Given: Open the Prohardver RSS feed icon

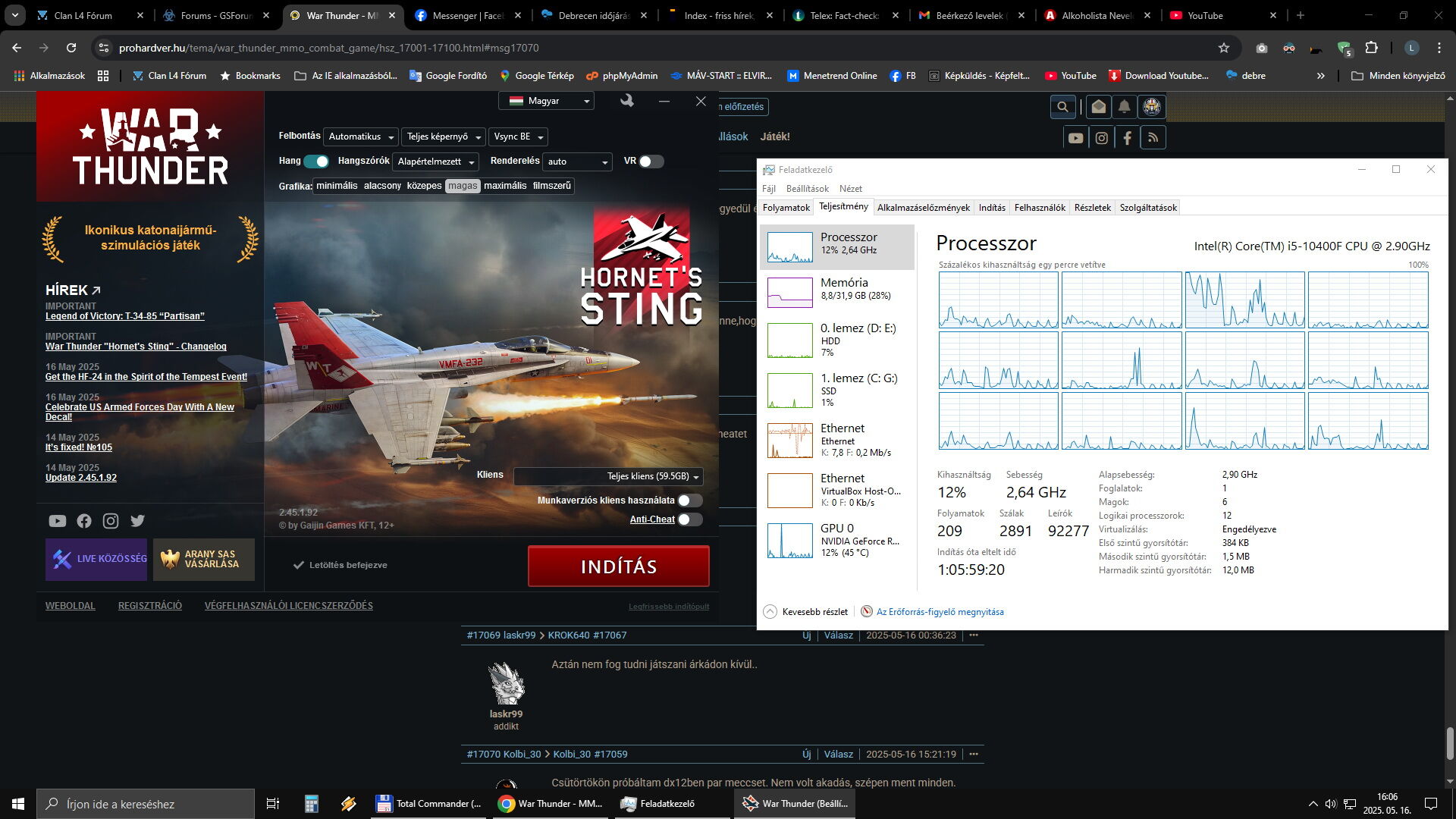Looking at the screenshot, I should (x=1153, y=138).
